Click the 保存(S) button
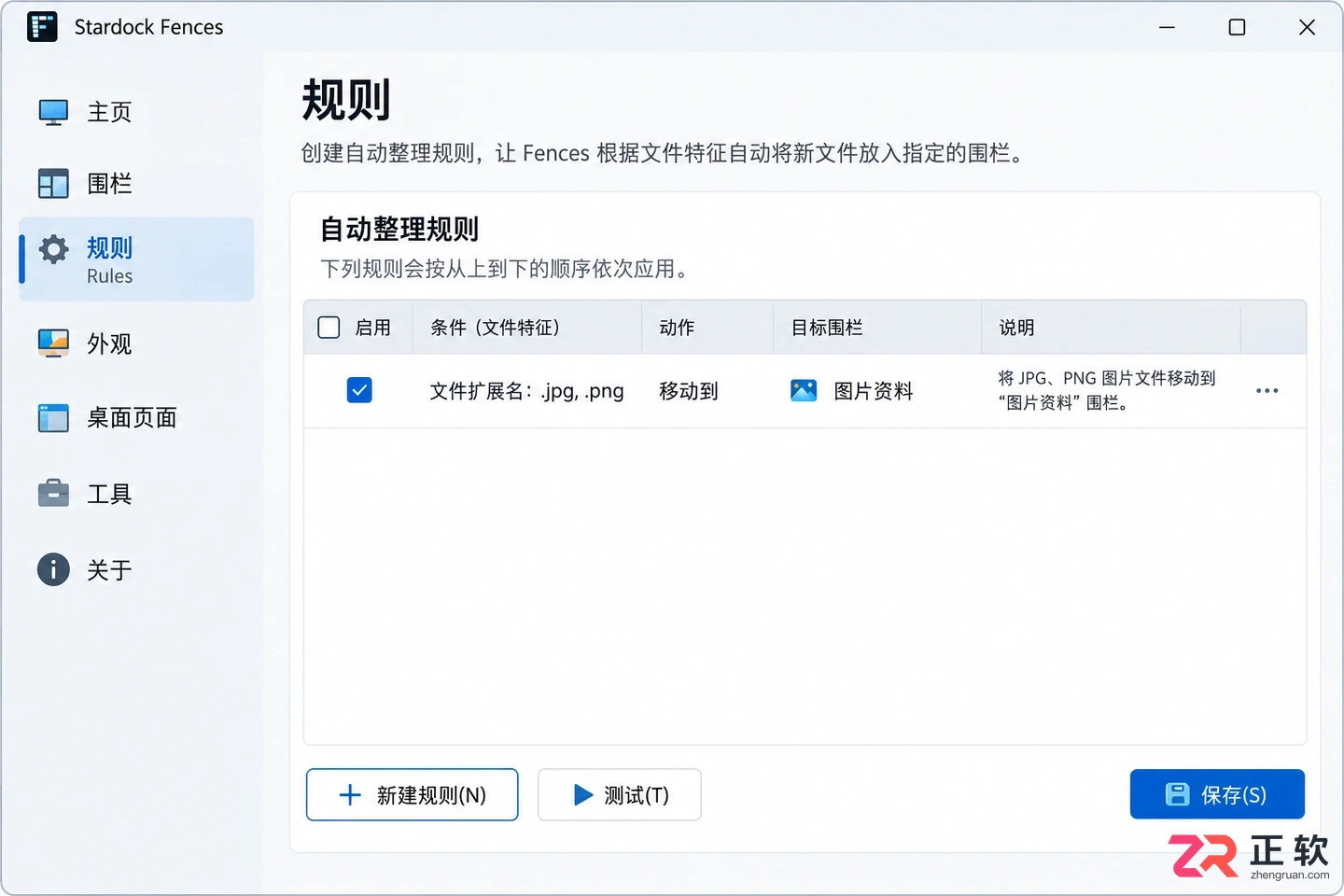This screenshot has width=1344, height=896. (1217, 794)
